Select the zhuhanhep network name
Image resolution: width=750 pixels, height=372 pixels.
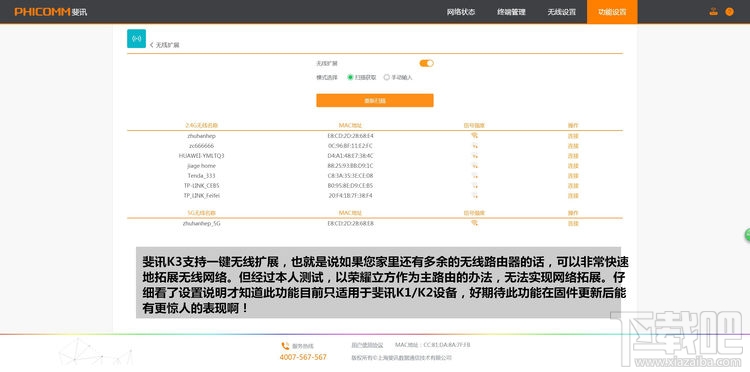pyautogui.click(x=201, y=136)
